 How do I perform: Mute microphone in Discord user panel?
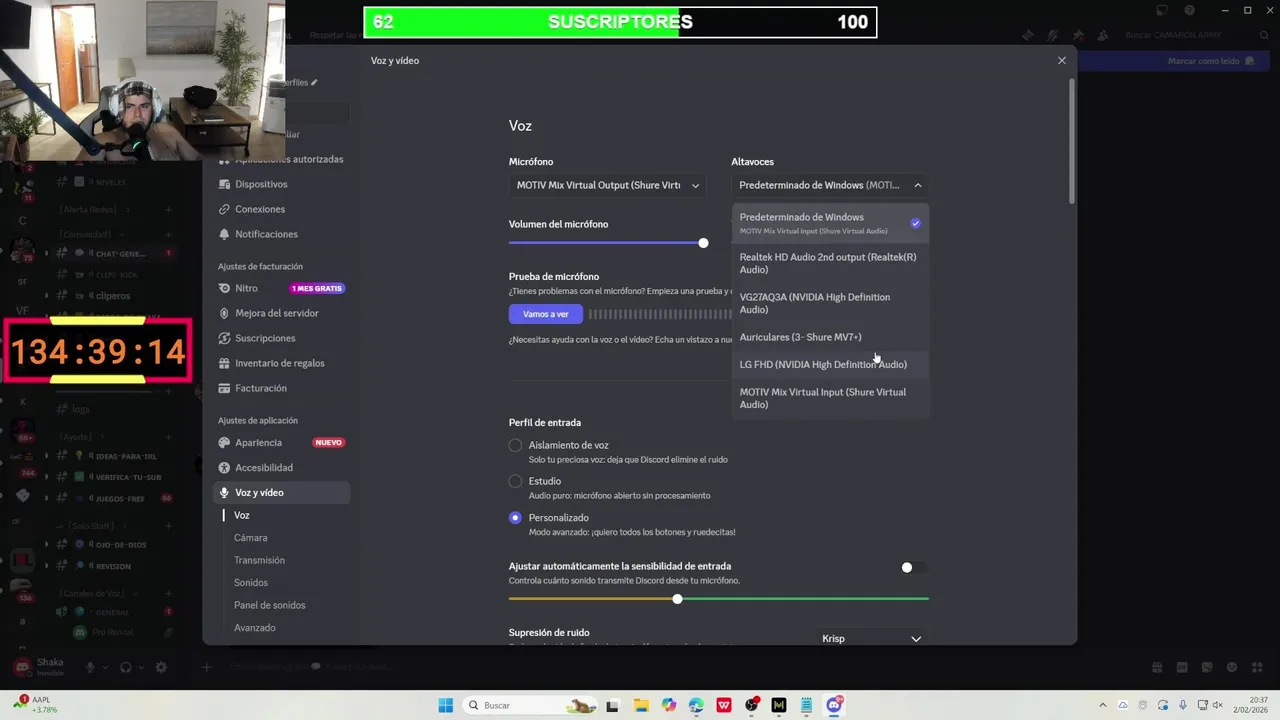click(91, 667)
